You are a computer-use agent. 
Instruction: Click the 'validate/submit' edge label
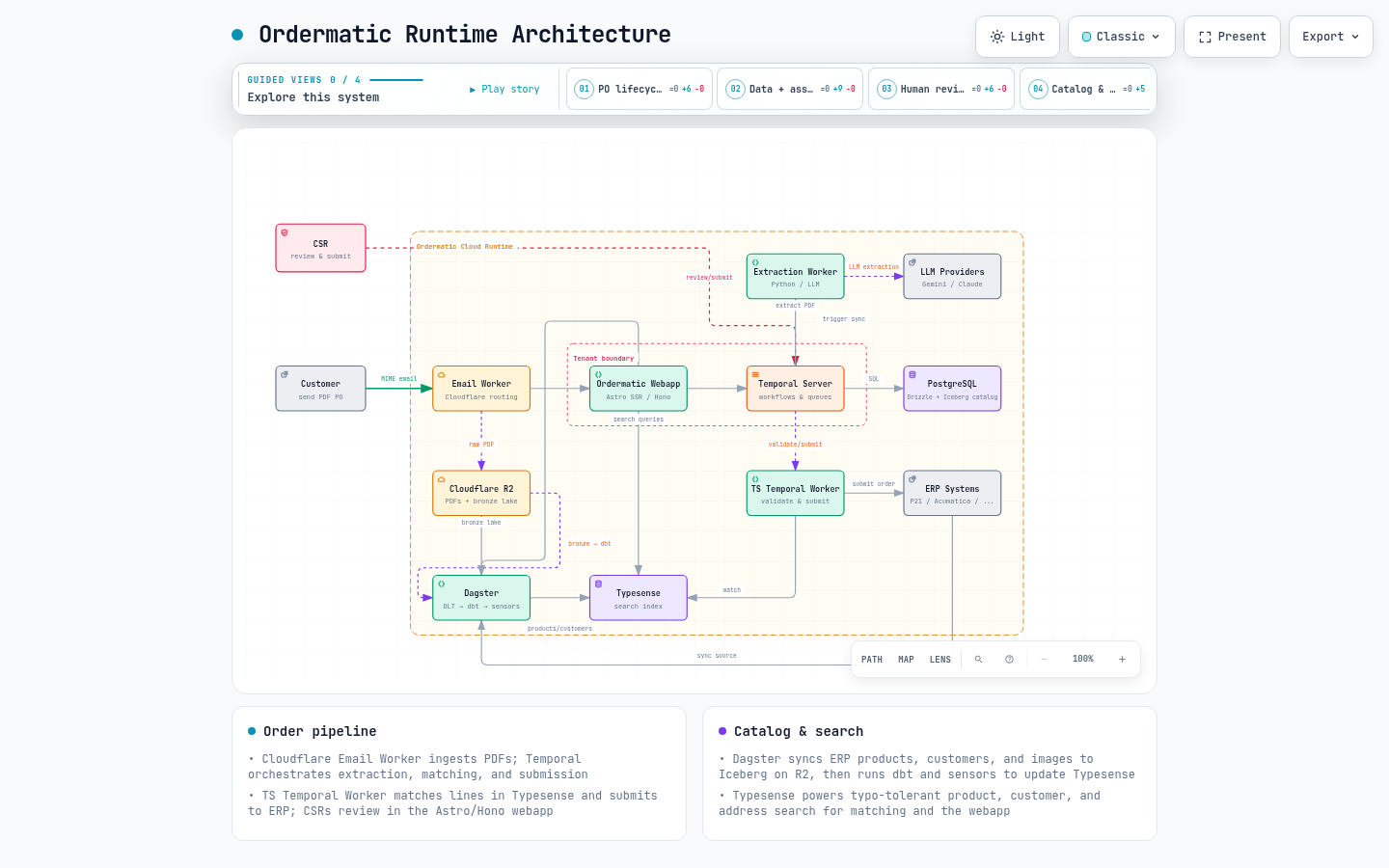click(795, 445)
